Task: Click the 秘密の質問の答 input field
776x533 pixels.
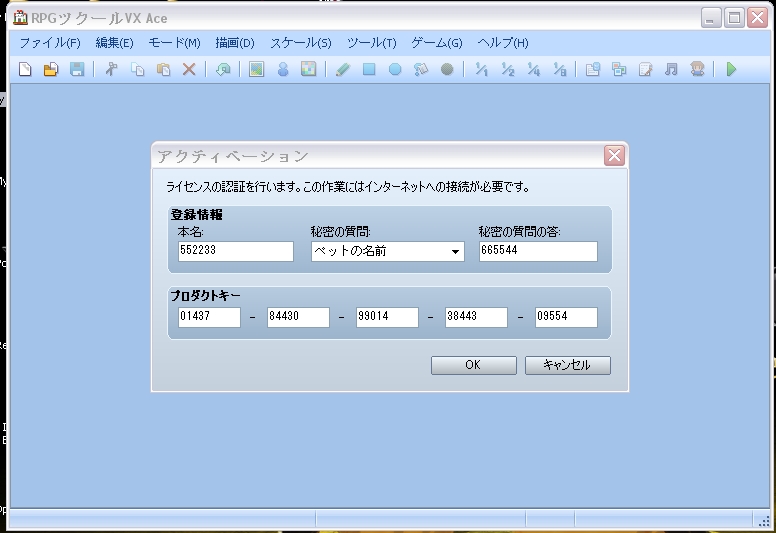Action: (538, 251)
